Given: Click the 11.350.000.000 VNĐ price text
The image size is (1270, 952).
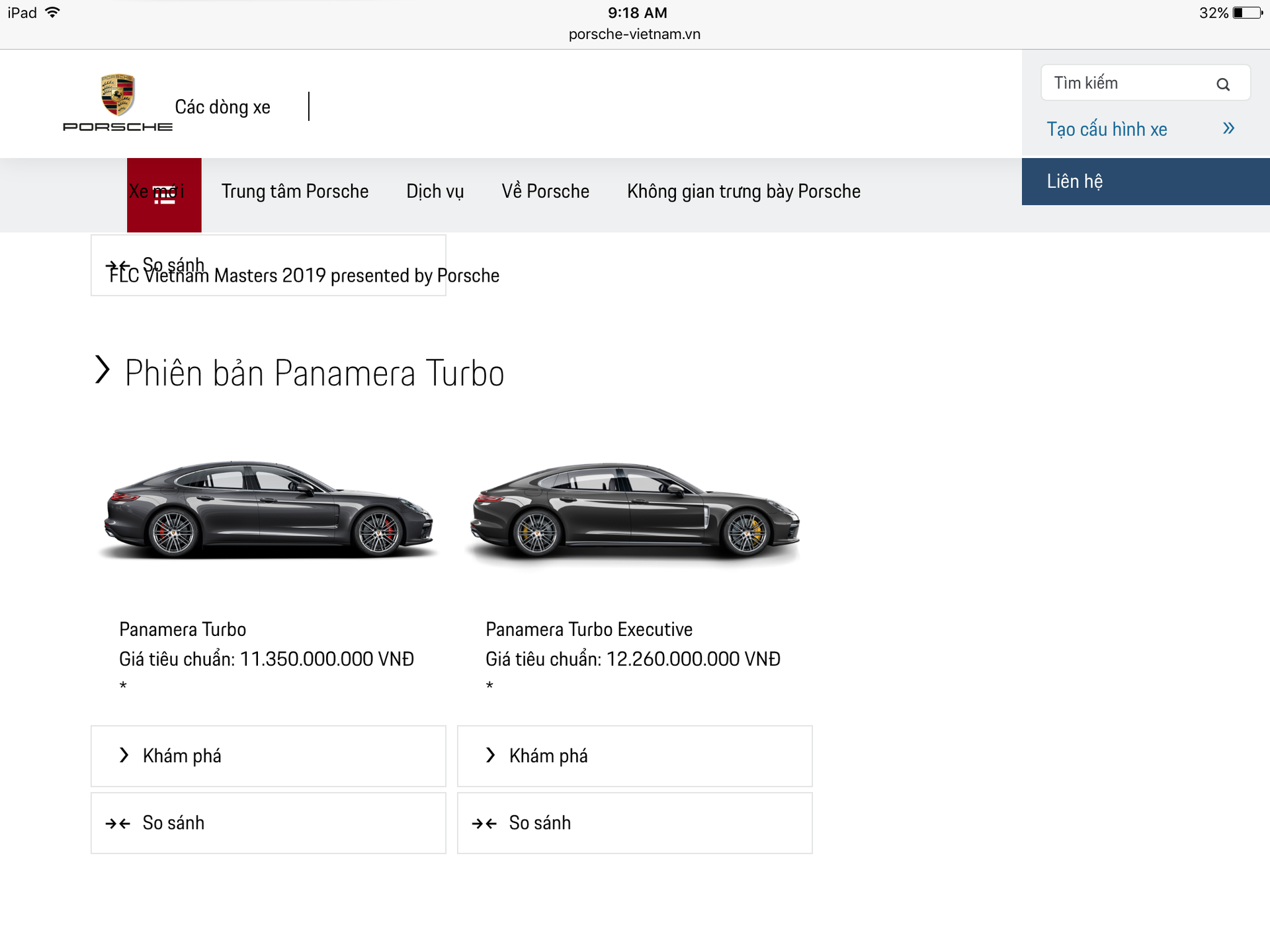Looking at the screenshot, I should 327,659.
